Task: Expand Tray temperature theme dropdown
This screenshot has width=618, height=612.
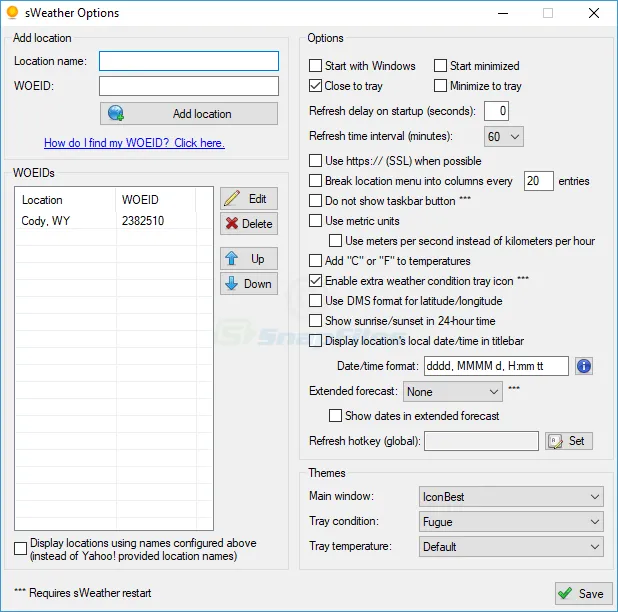Action: 511,547
